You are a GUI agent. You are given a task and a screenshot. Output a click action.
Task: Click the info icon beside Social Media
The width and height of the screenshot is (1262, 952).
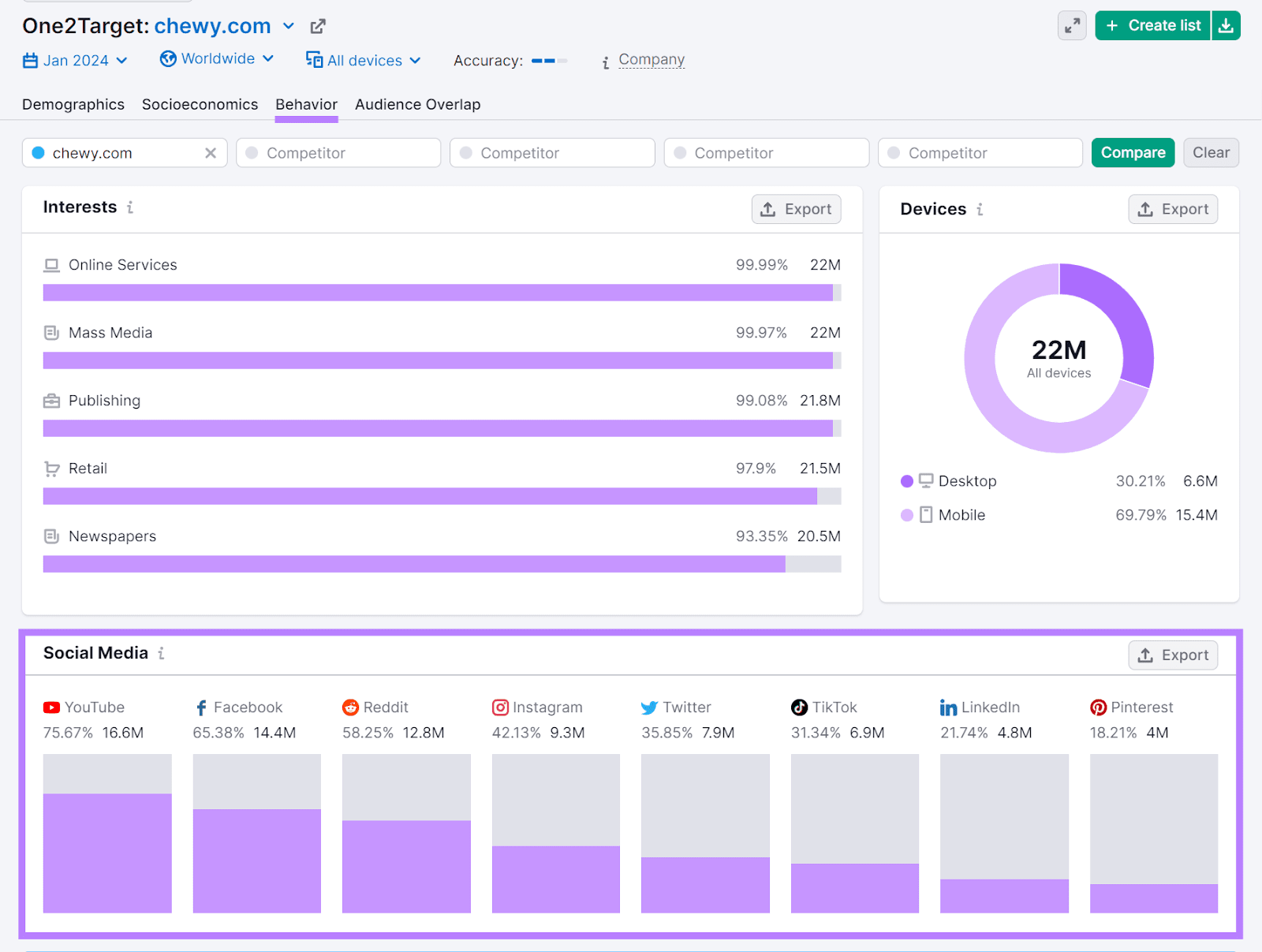162,653
